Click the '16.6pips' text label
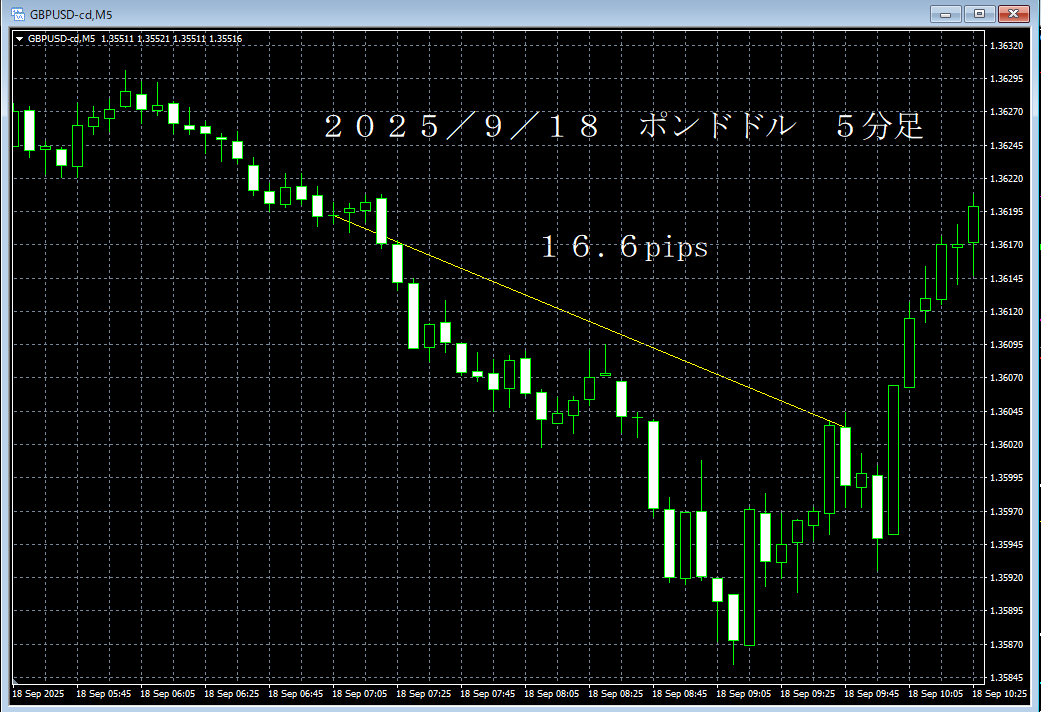 pos(625,247)
